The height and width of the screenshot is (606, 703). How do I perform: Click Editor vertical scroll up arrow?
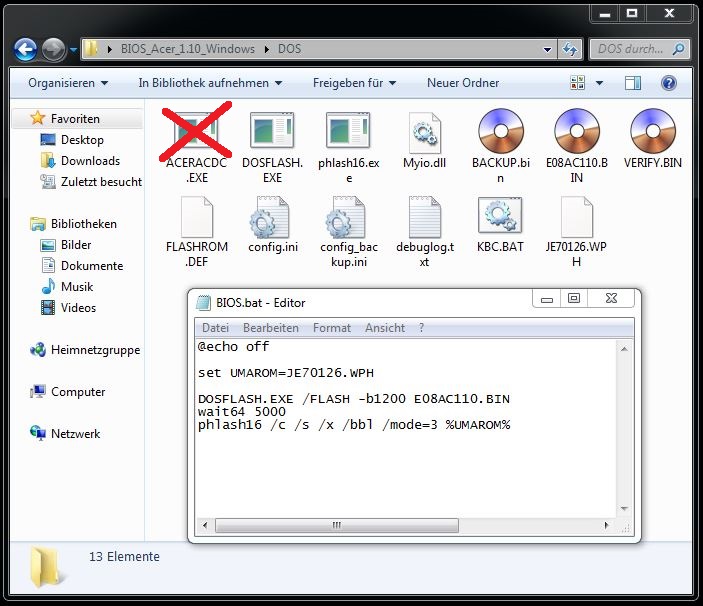point(624,349)
